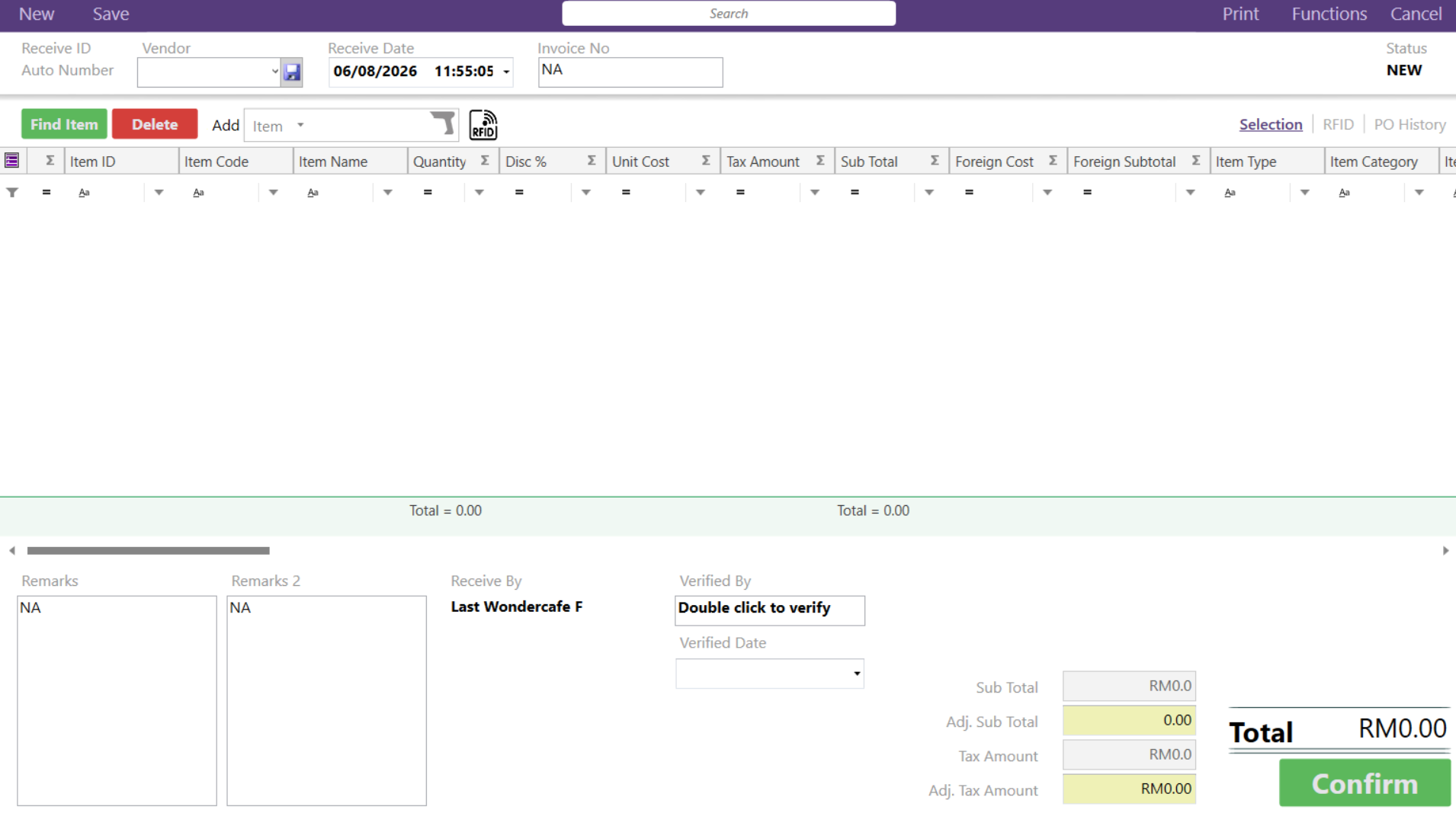The height and width of the screenshot is (813, 1456).
Task: Click the Disc % column sigma icon
Action: 592,161
